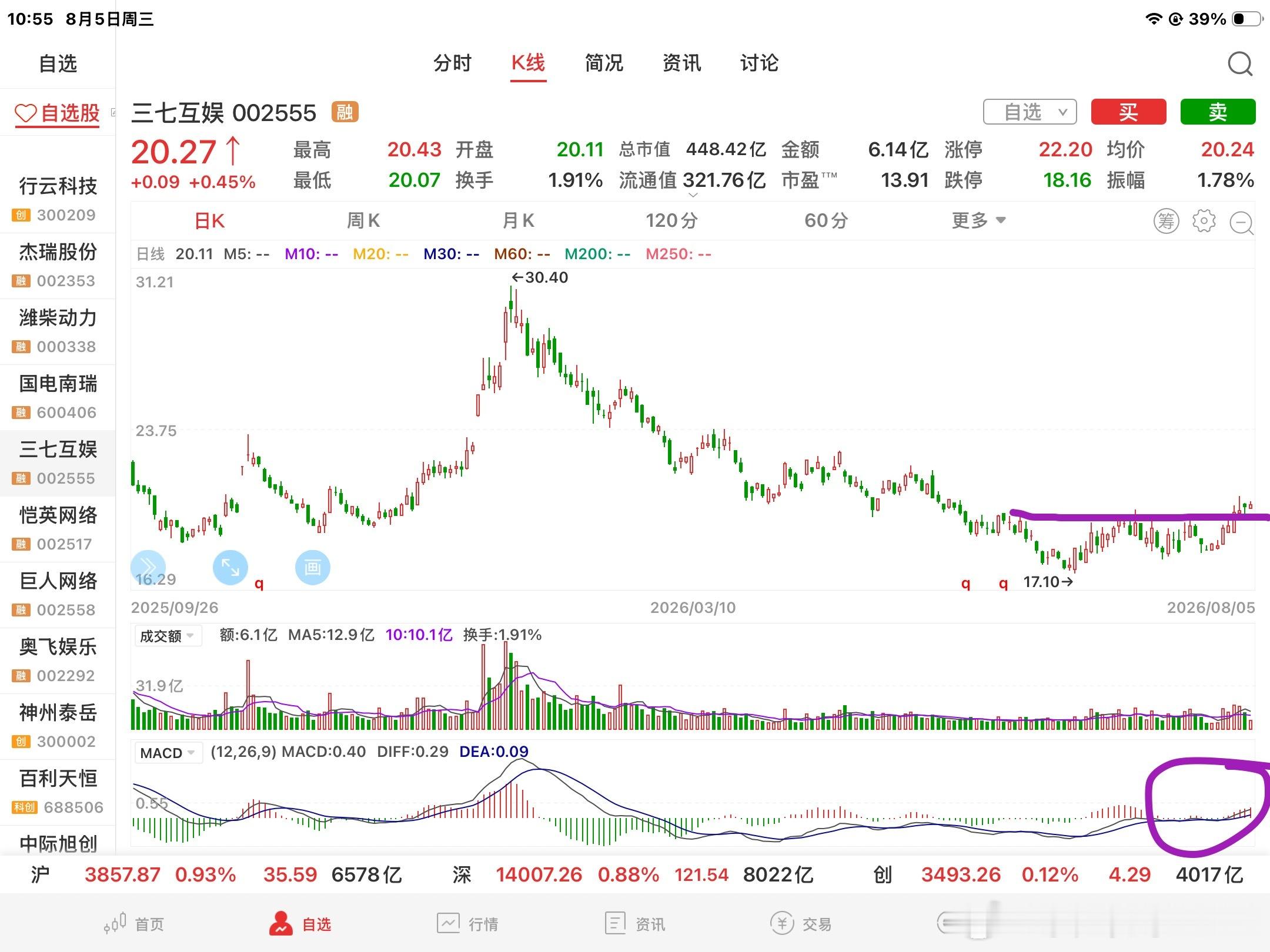Switch to the 分时 tab
The height and width of the screenshot is (952, 1270).
[x=452, y=63]
